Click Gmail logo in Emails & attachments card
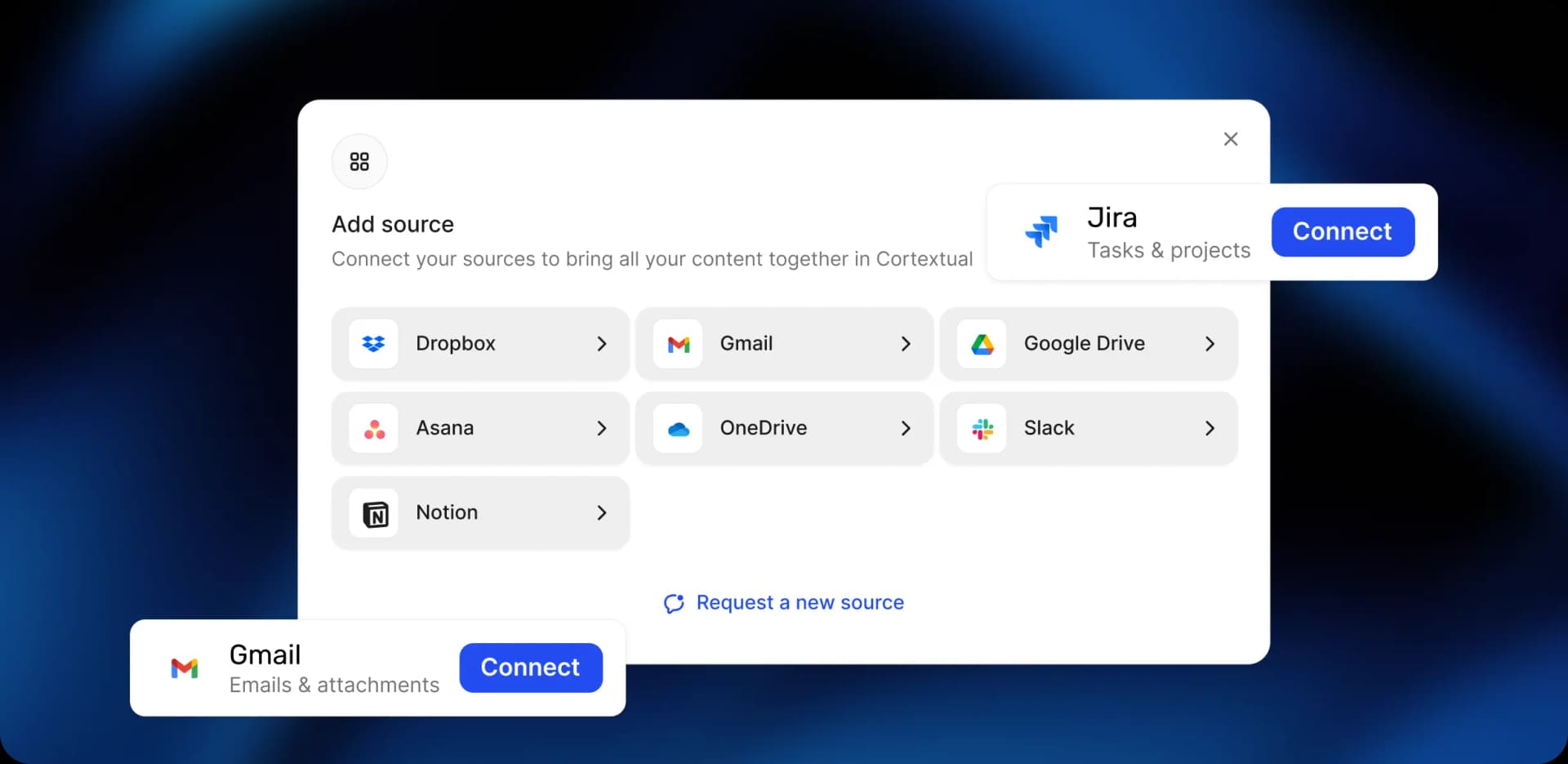The height and width of the screenshot is (764, 1568). pyautogui.click(x=185, y=668)
